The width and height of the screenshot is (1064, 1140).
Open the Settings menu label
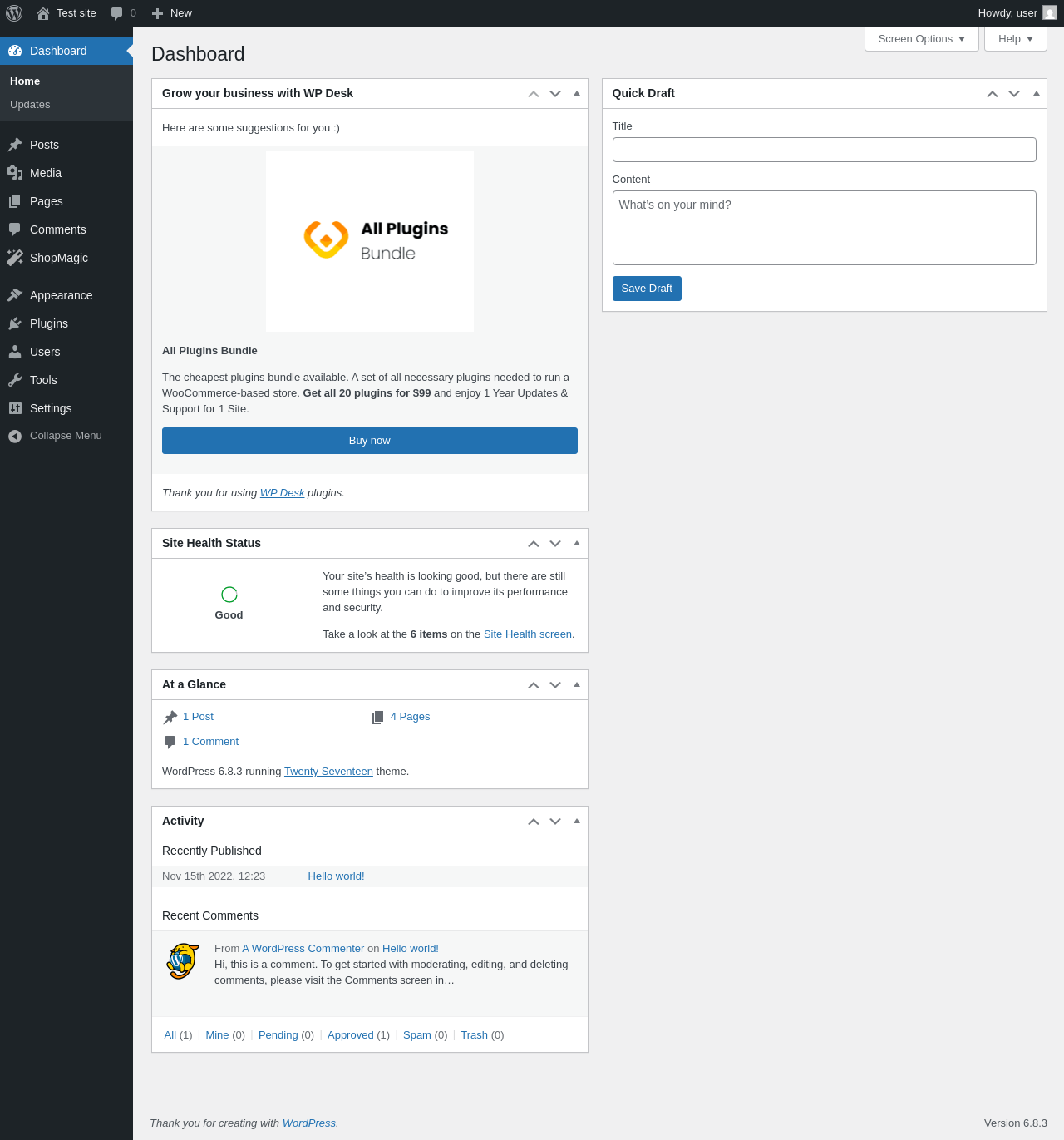[51, 408]
